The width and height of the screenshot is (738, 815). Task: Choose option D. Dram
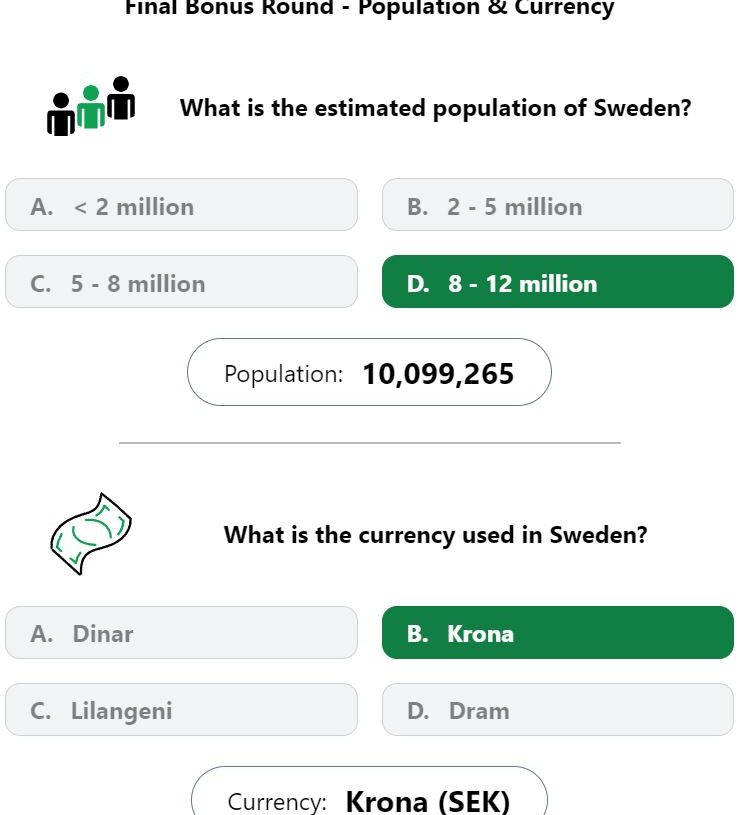[558, 709]
